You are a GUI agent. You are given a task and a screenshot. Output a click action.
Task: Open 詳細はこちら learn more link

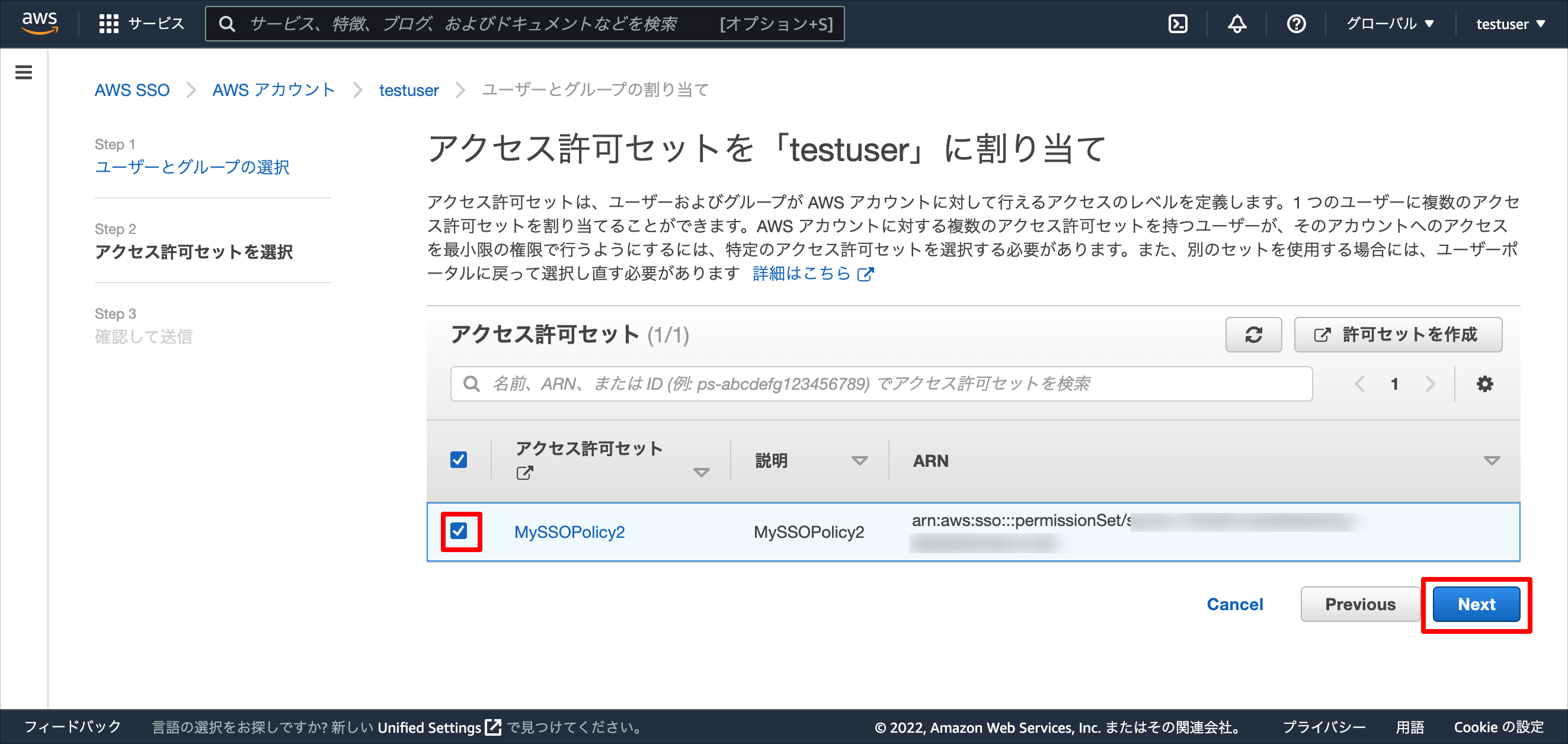[812, 274]
